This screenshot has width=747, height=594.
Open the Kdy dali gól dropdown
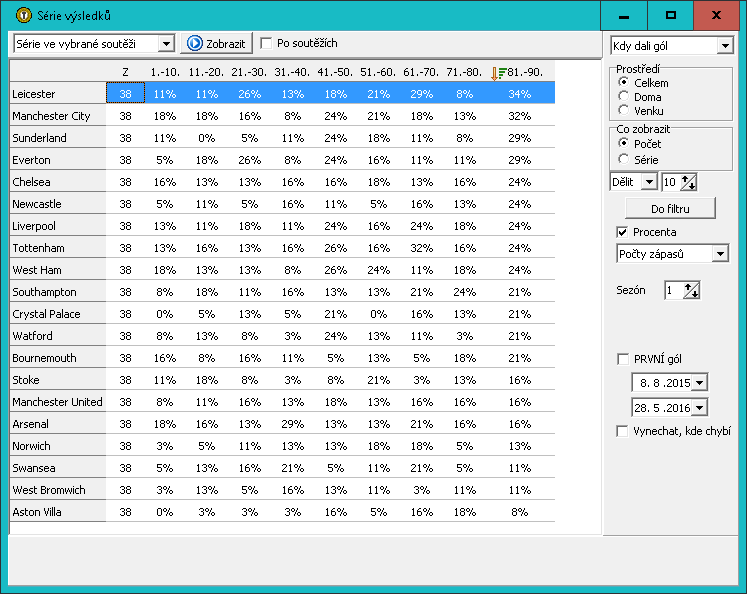point(725,46)
